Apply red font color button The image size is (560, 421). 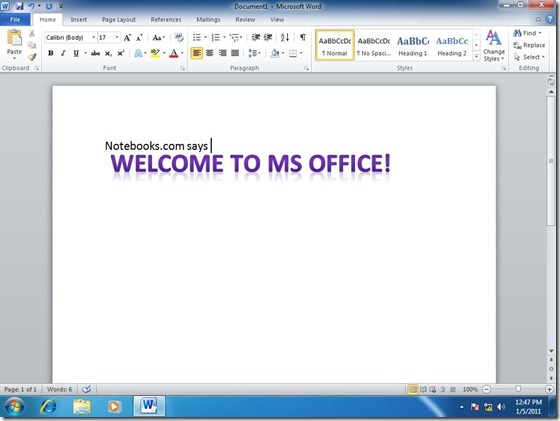[x=174, y=54]
